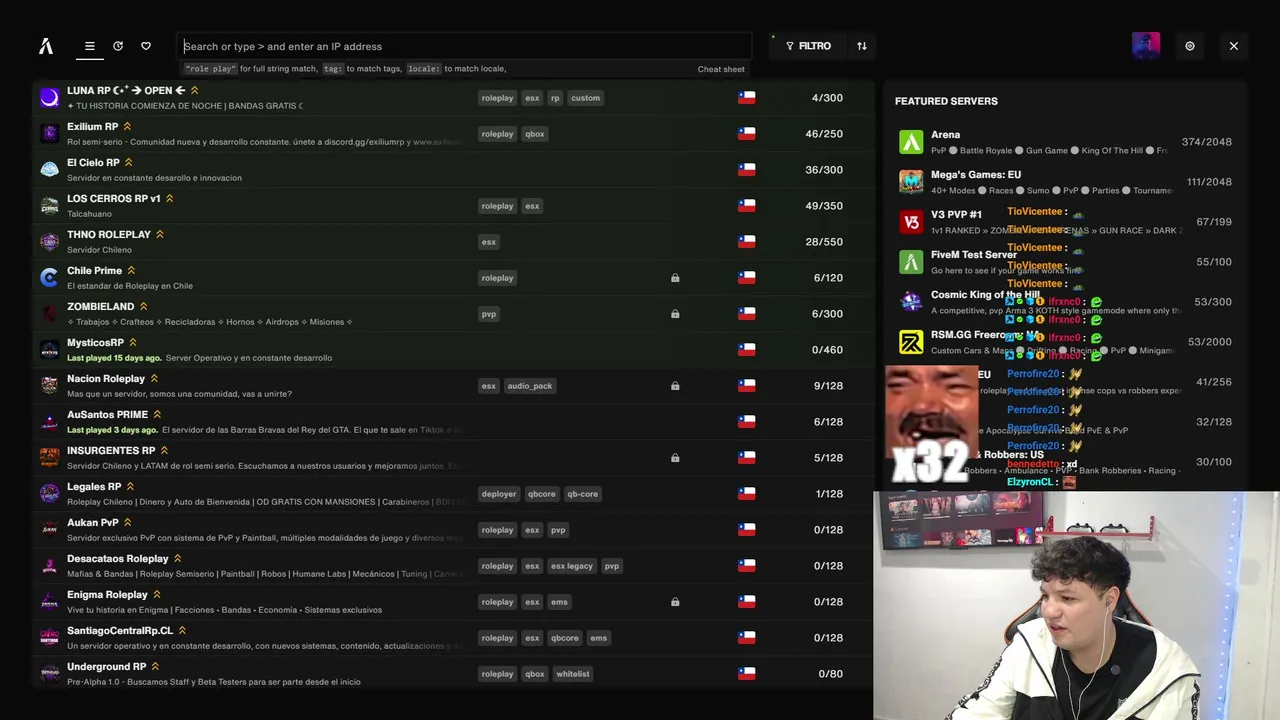
Task: Click the FiveM logo home icon
Action: (46, 46)
